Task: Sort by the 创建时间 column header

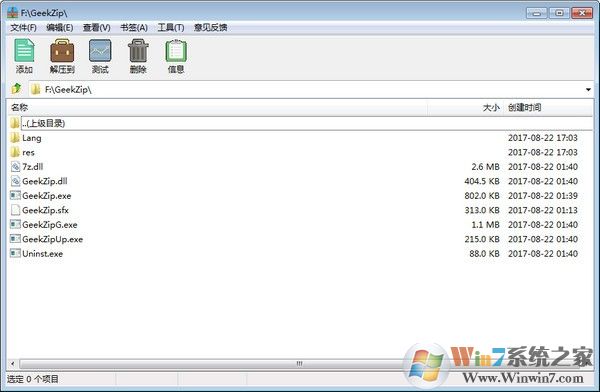Action: click(524, 108)
